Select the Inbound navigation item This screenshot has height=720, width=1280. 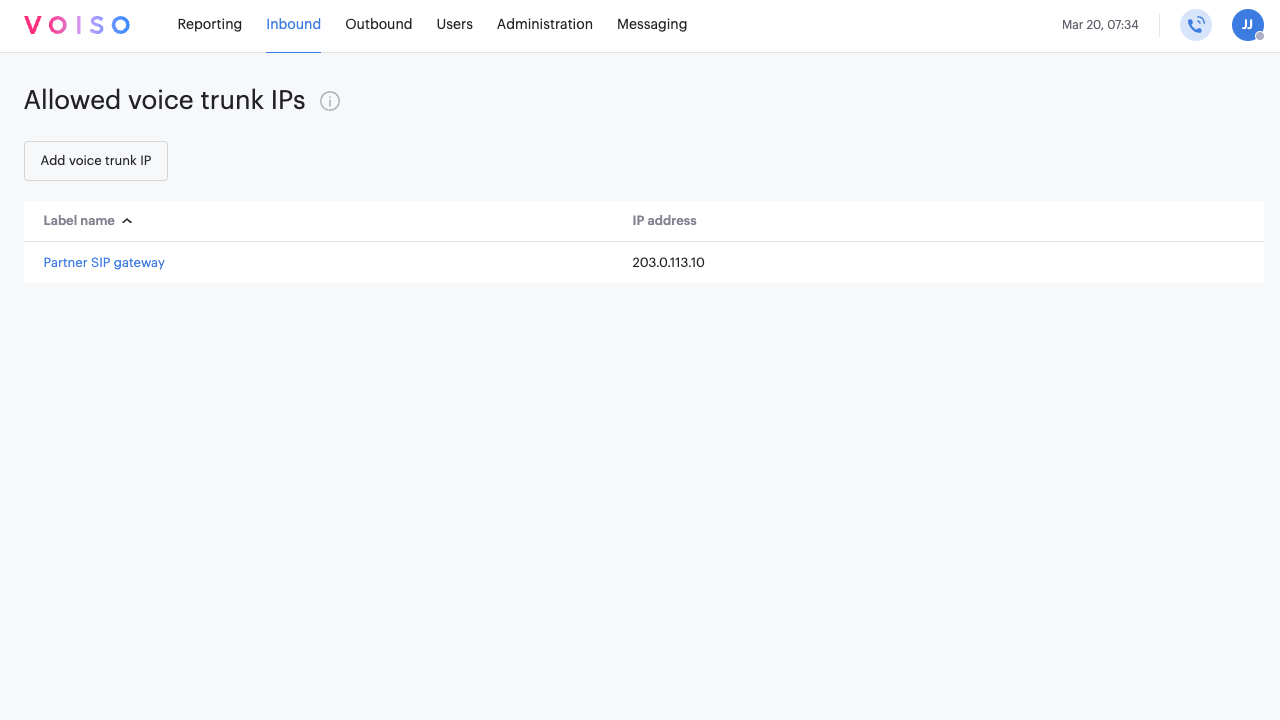pos(293,24)
